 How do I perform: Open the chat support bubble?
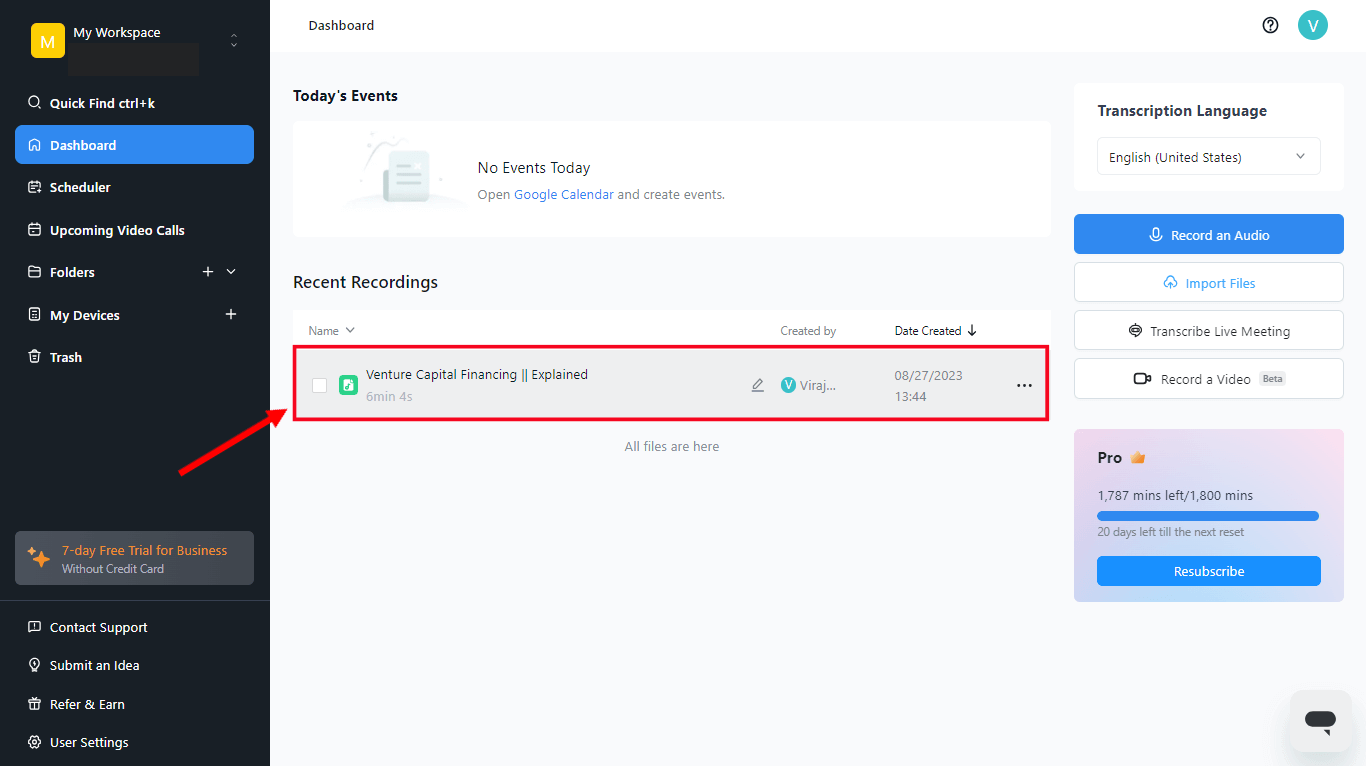pyautogui.click(x=1320, y=721)
